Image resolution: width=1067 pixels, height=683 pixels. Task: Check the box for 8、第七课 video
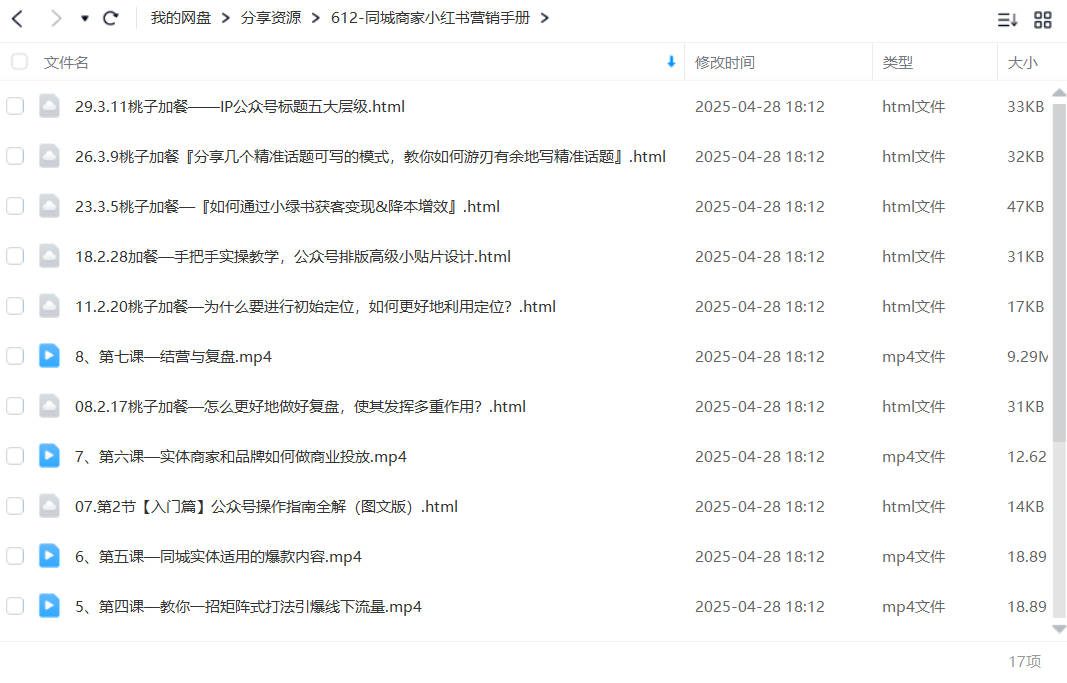pos(15,356)
